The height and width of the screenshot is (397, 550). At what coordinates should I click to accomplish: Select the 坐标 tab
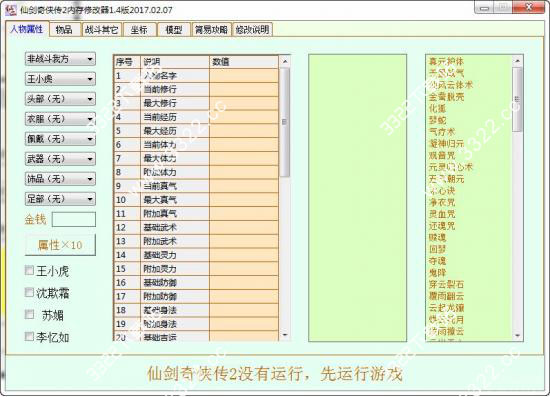(x=139, y=30)
